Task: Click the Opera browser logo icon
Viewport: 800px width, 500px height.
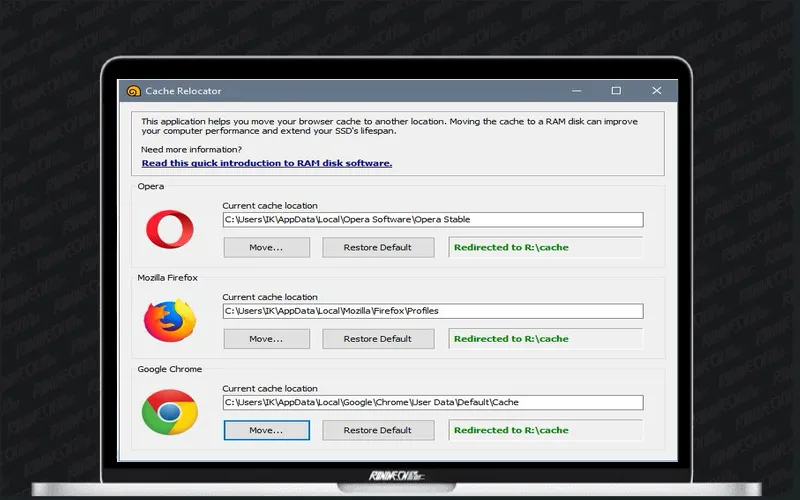Action: [x=170, y=229]
